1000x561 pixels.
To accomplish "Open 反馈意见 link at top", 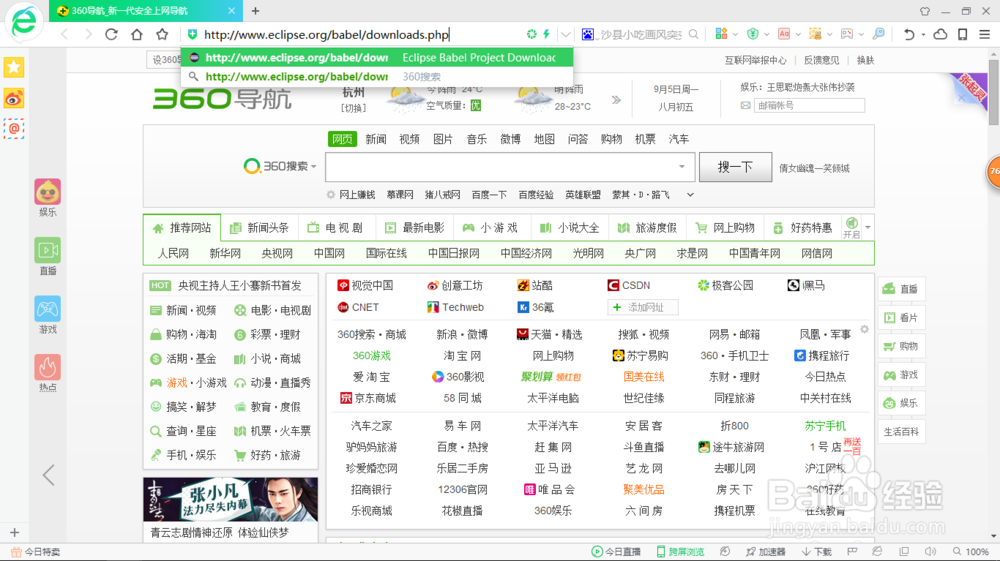I will pyautogui.click(x=821, y=60).
